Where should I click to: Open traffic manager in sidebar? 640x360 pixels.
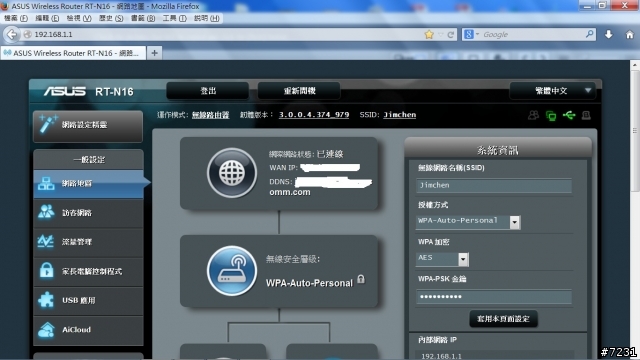coord(88,242)
